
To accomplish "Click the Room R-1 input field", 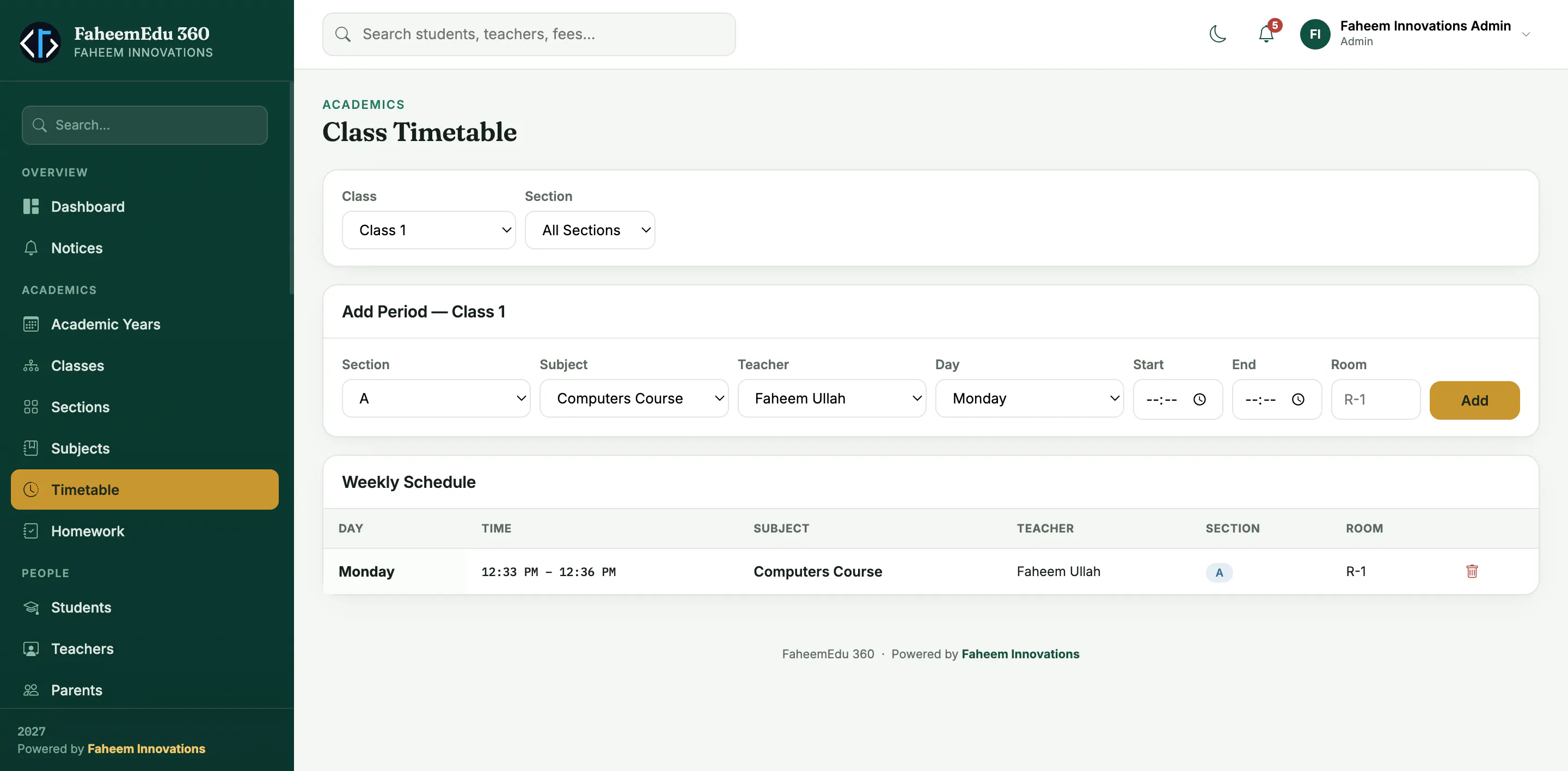I will pyautogui.click(x=1376, y=400).
